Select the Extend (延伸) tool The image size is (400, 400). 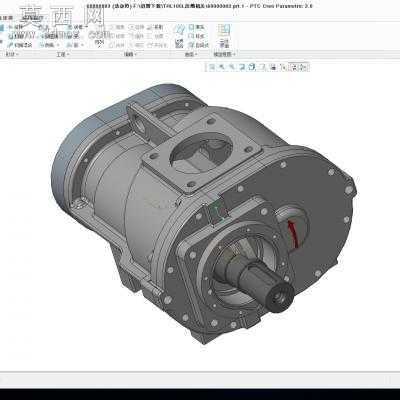[x=137, y=27]
